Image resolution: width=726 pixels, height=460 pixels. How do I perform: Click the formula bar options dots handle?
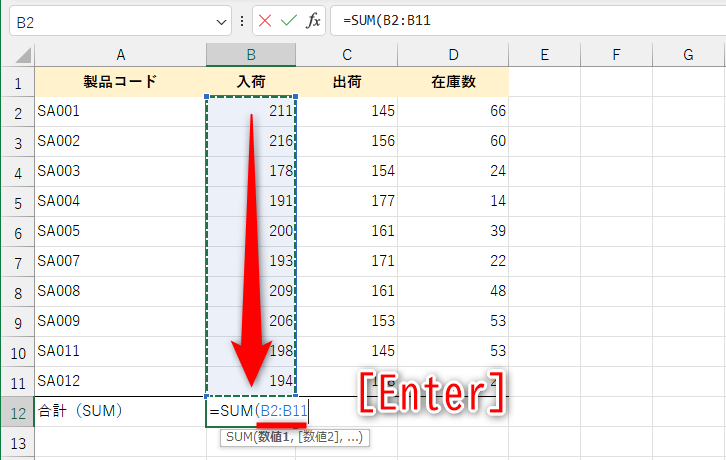(242, 21)
